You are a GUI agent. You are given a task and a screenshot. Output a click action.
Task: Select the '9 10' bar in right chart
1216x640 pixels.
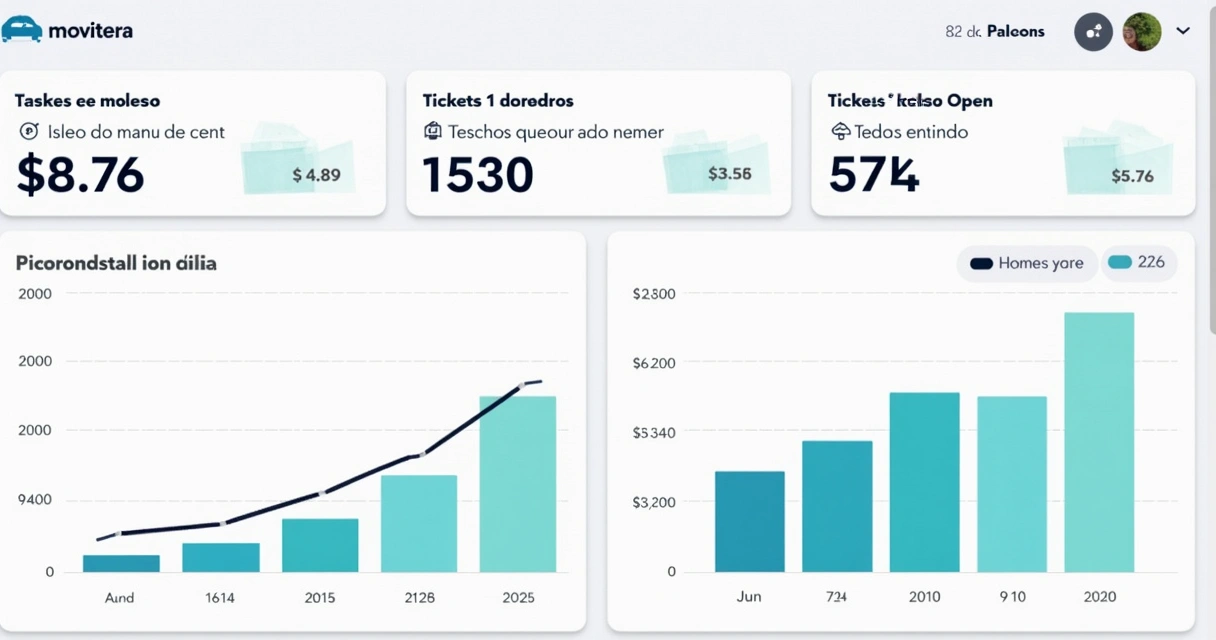1012,484
